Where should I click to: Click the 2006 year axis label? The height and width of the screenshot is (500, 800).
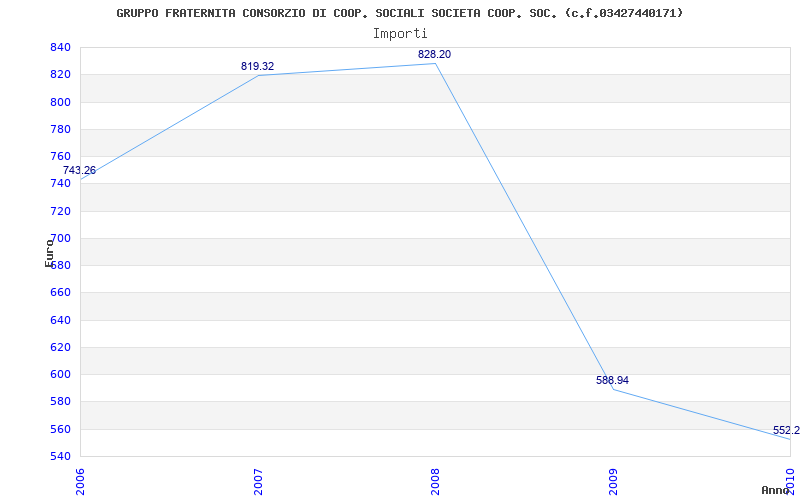pos(80,482)
